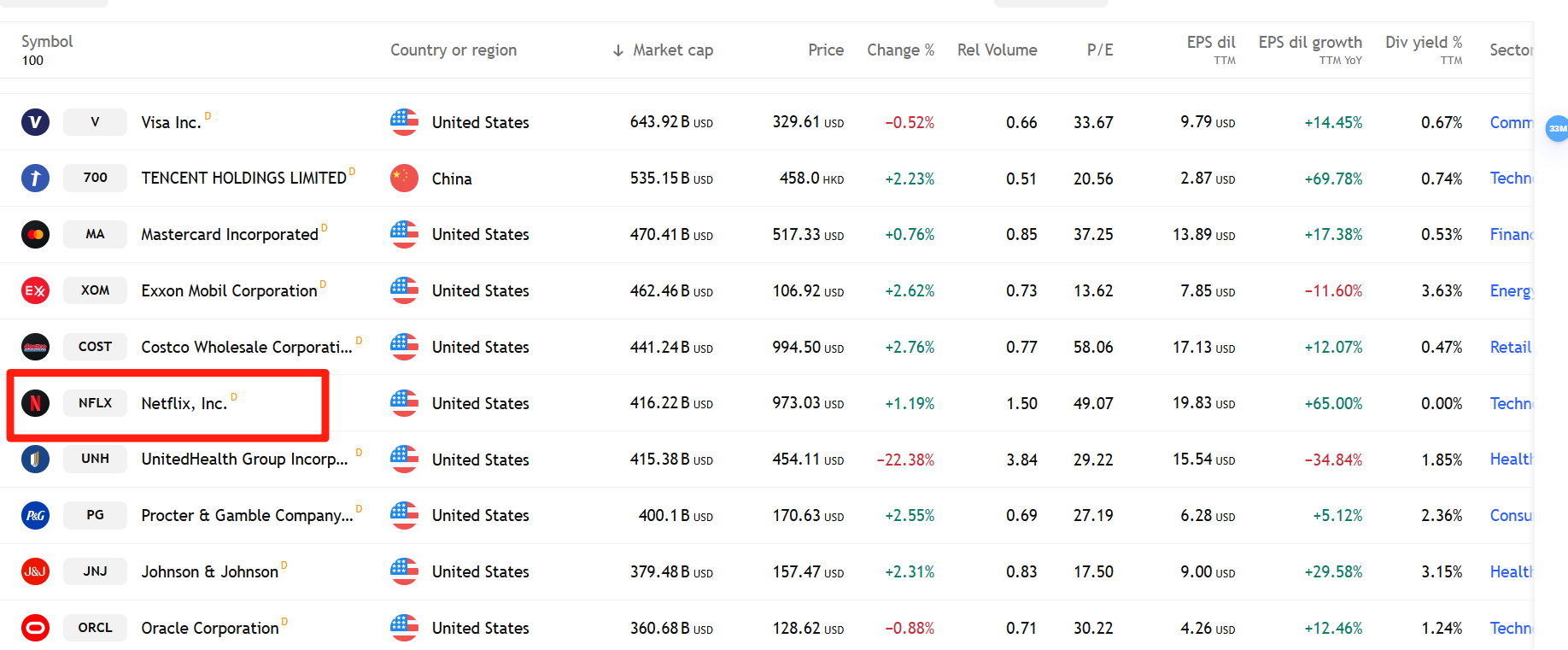Click the COST ticker symbol button

[95, 347]
